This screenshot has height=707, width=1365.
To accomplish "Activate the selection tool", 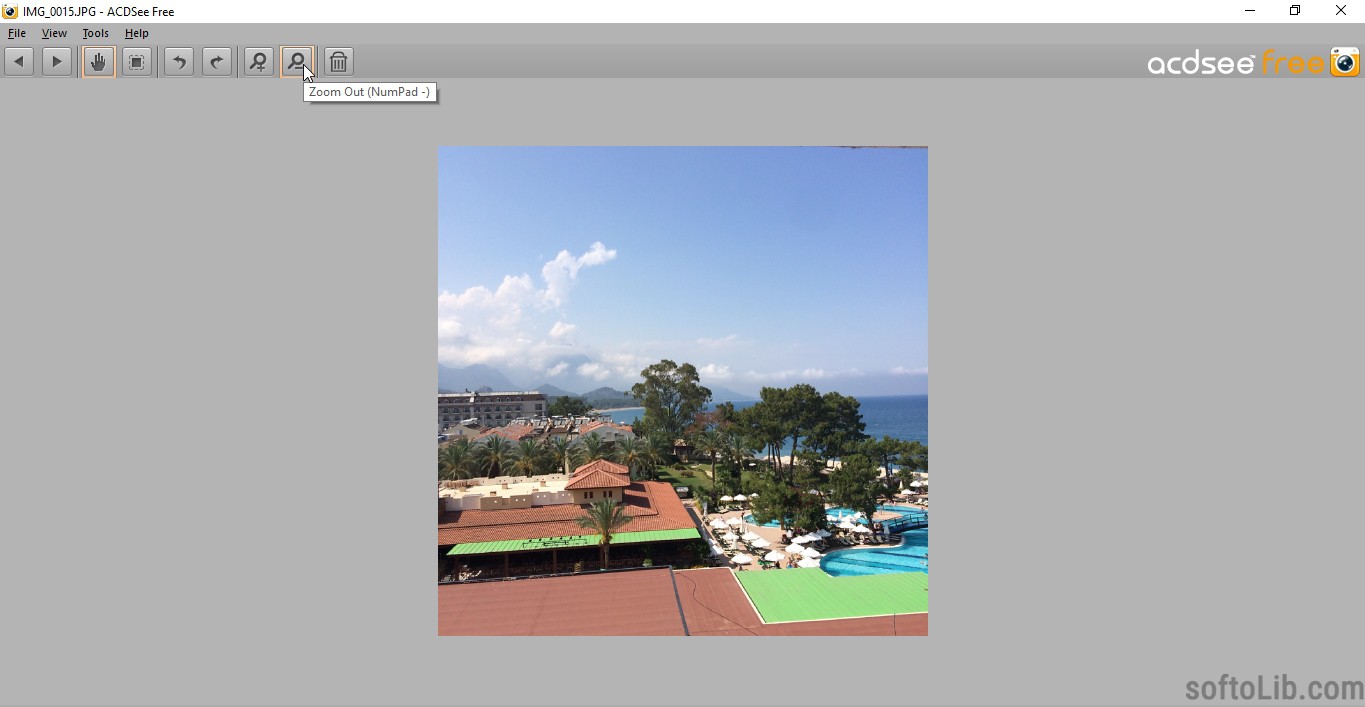I will [x=137, y=62].
